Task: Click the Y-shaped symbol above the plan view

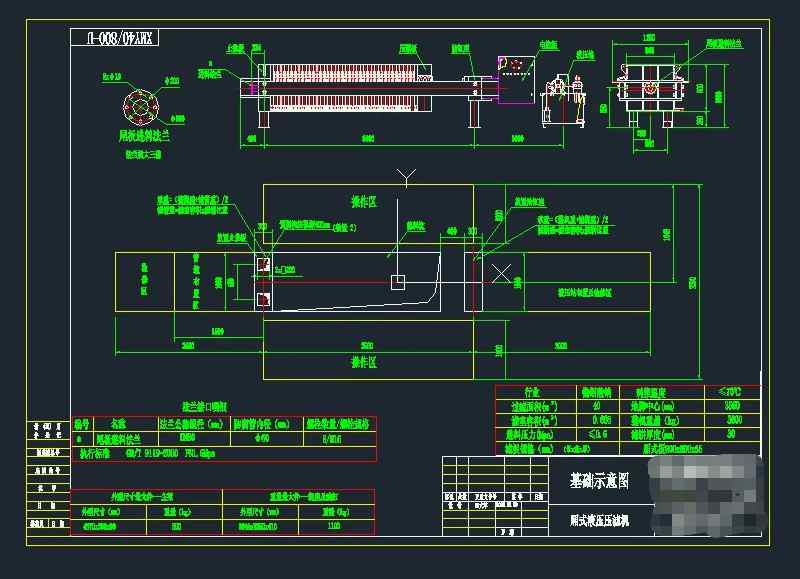Action: point(404,178)
